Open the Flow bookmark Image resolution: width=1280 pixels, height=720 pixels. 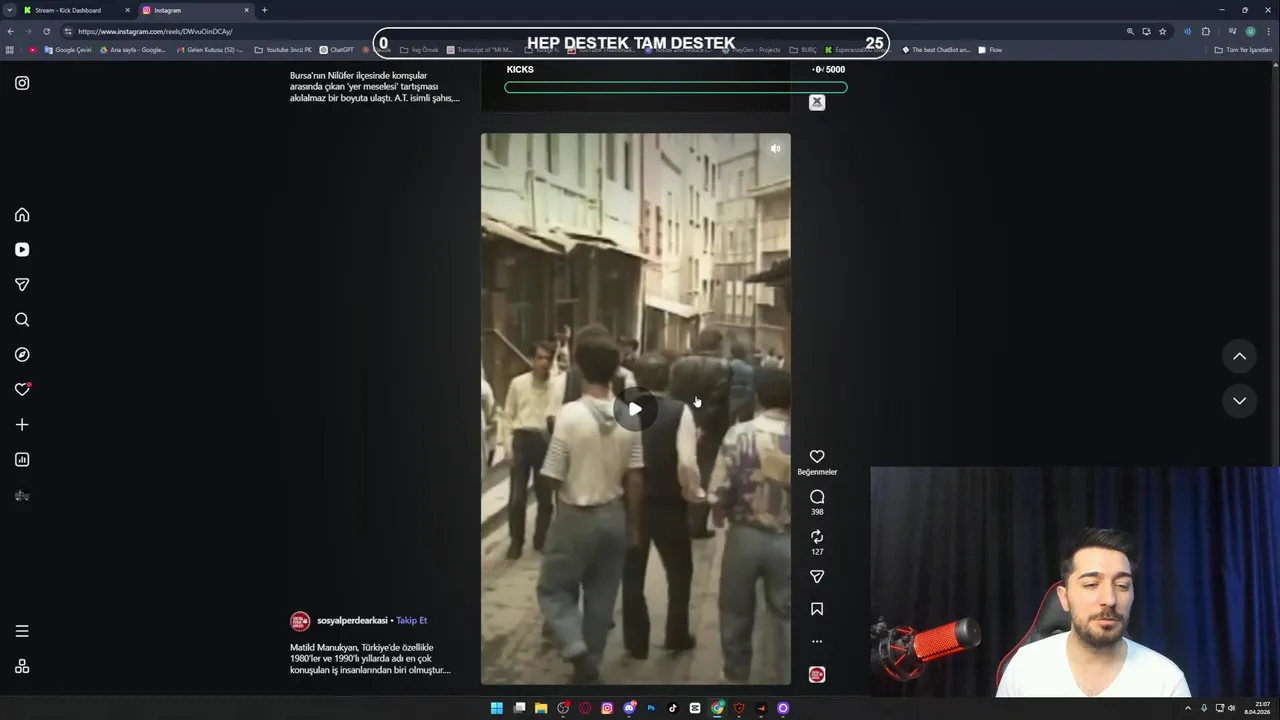pyautogui.click(x=990, y=50)
